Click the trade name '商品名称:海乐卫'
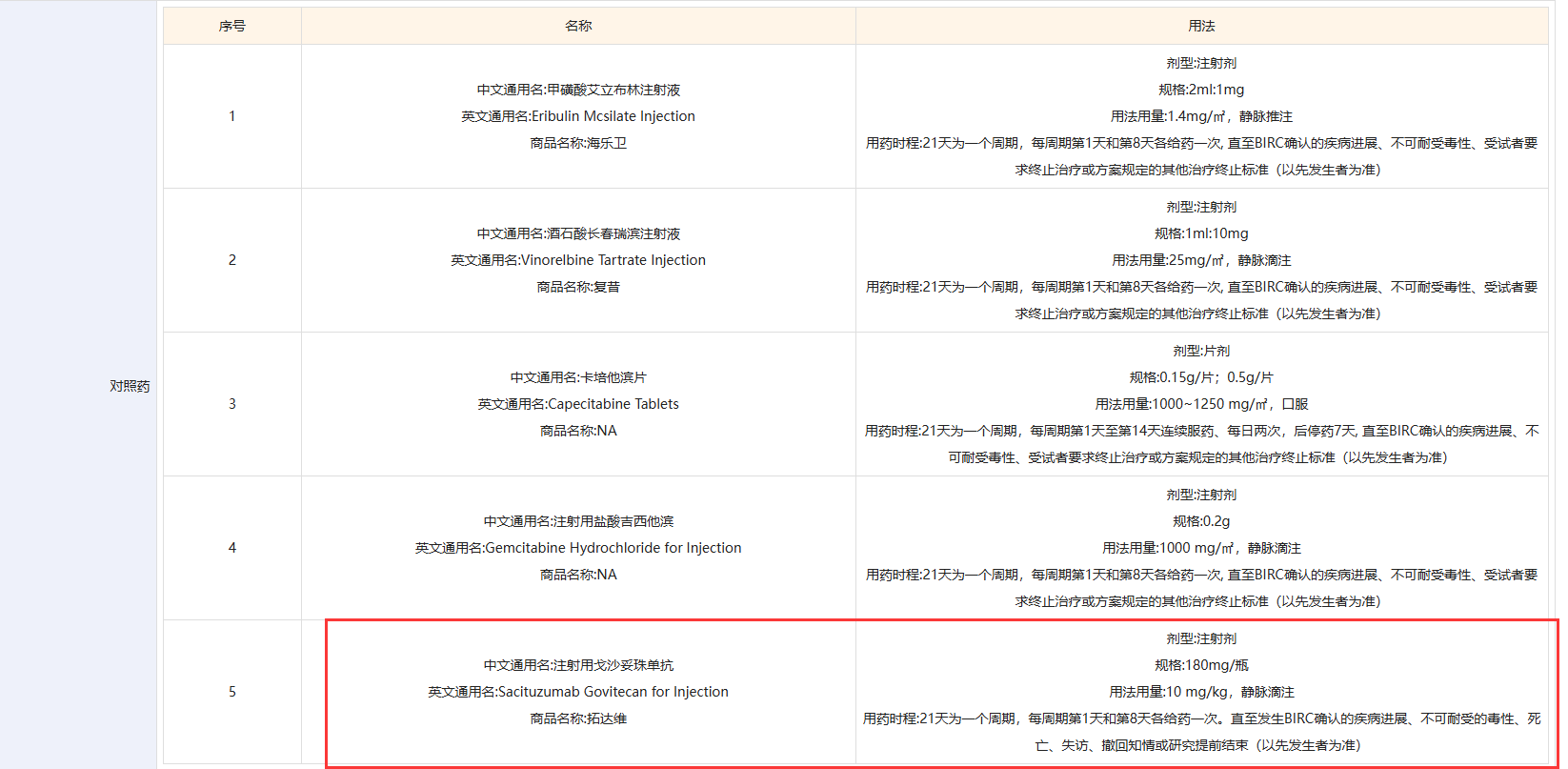 coord(578,143)
